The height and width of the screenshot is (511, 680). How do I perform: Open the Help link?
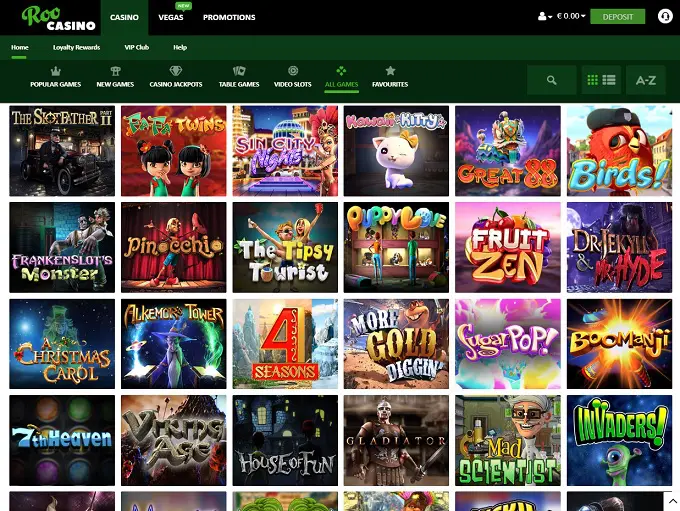point(180,47)
